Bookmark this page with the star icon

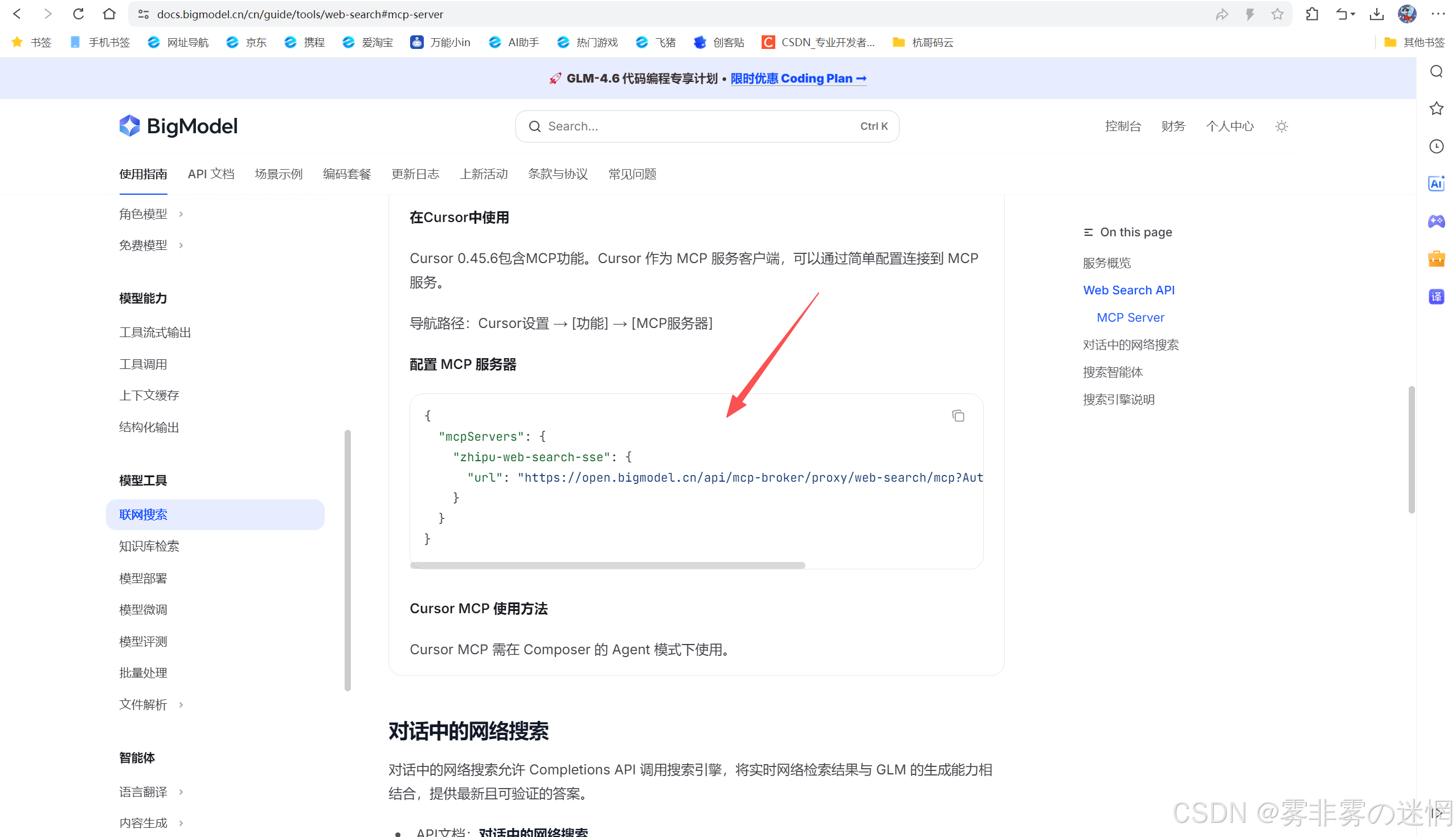coord(1277,14)
